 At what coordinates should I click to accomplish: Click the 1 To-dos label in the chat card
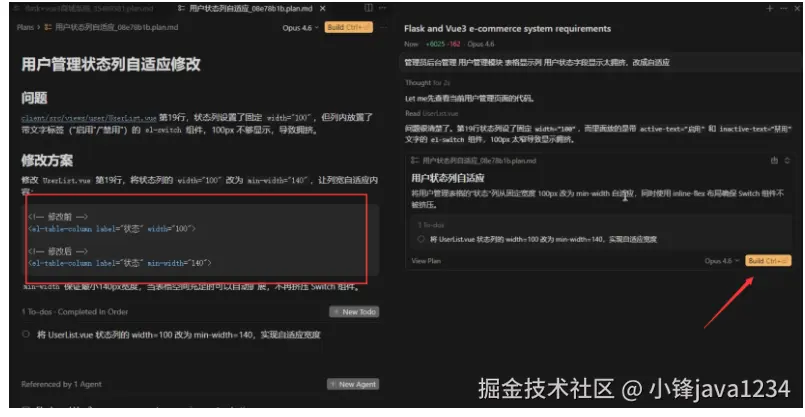tap(431, 225)
